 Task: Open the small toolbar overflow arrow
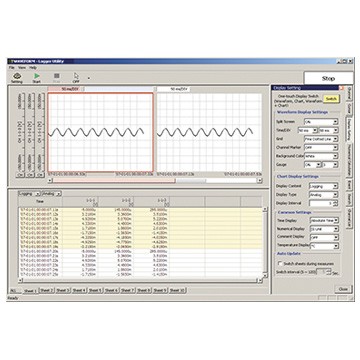coord(89,79)
